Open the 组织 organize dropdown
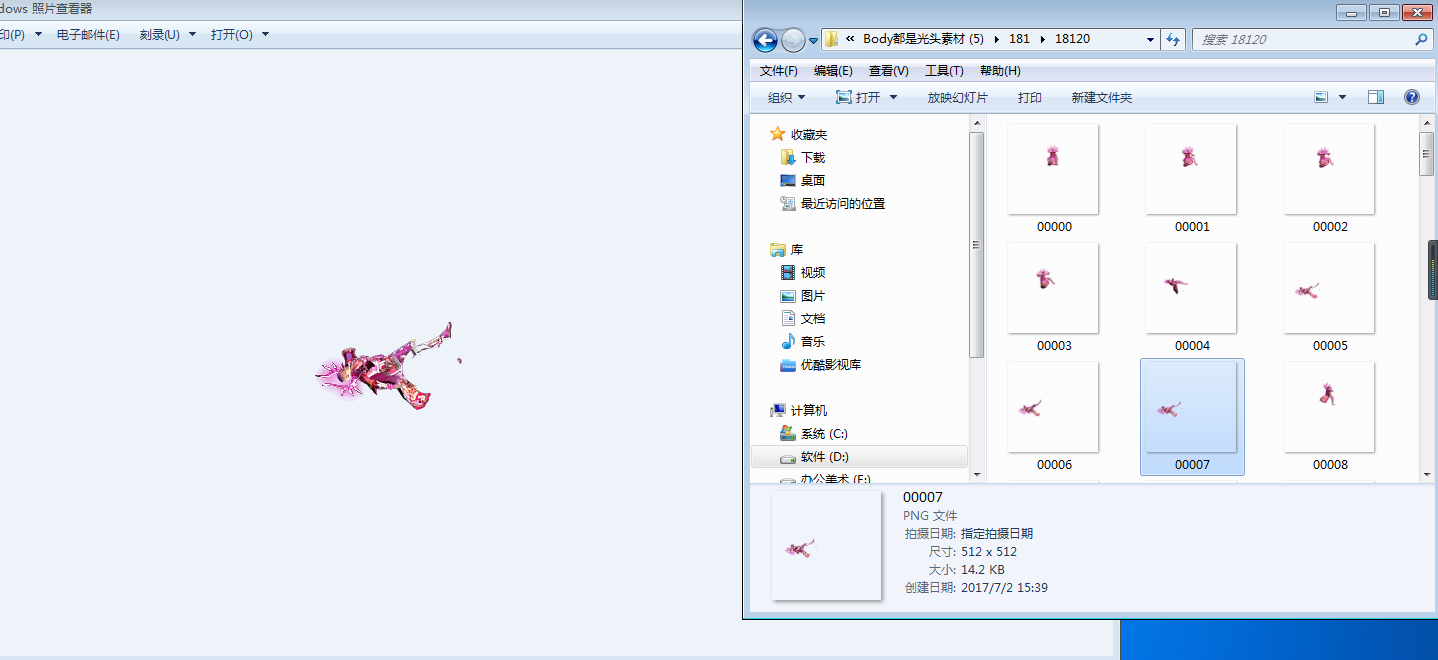1438x660 pixels. [786, 98]
